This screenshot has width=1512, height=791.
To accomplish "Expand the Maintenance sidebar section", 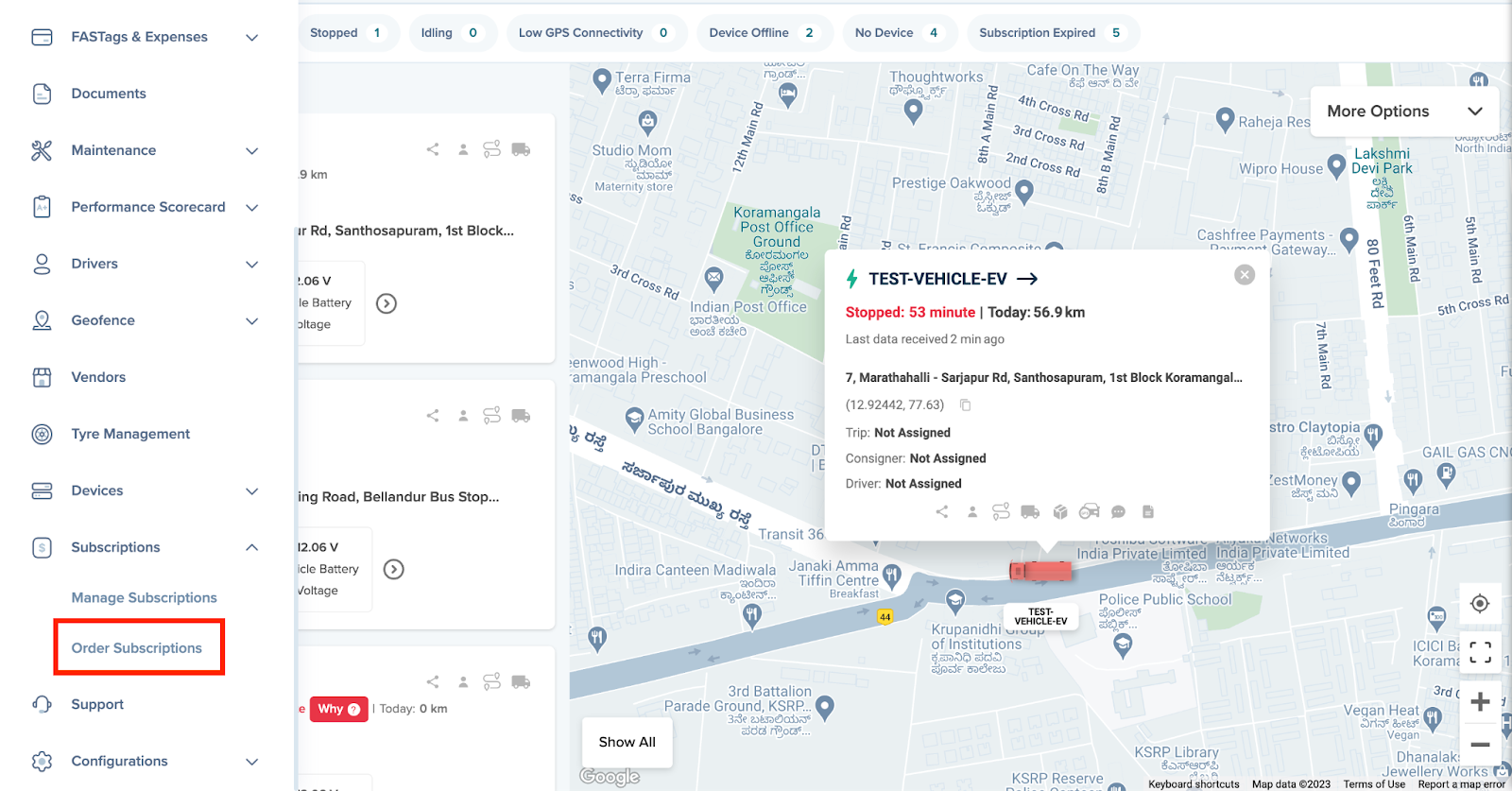I will tap(251, 150).
